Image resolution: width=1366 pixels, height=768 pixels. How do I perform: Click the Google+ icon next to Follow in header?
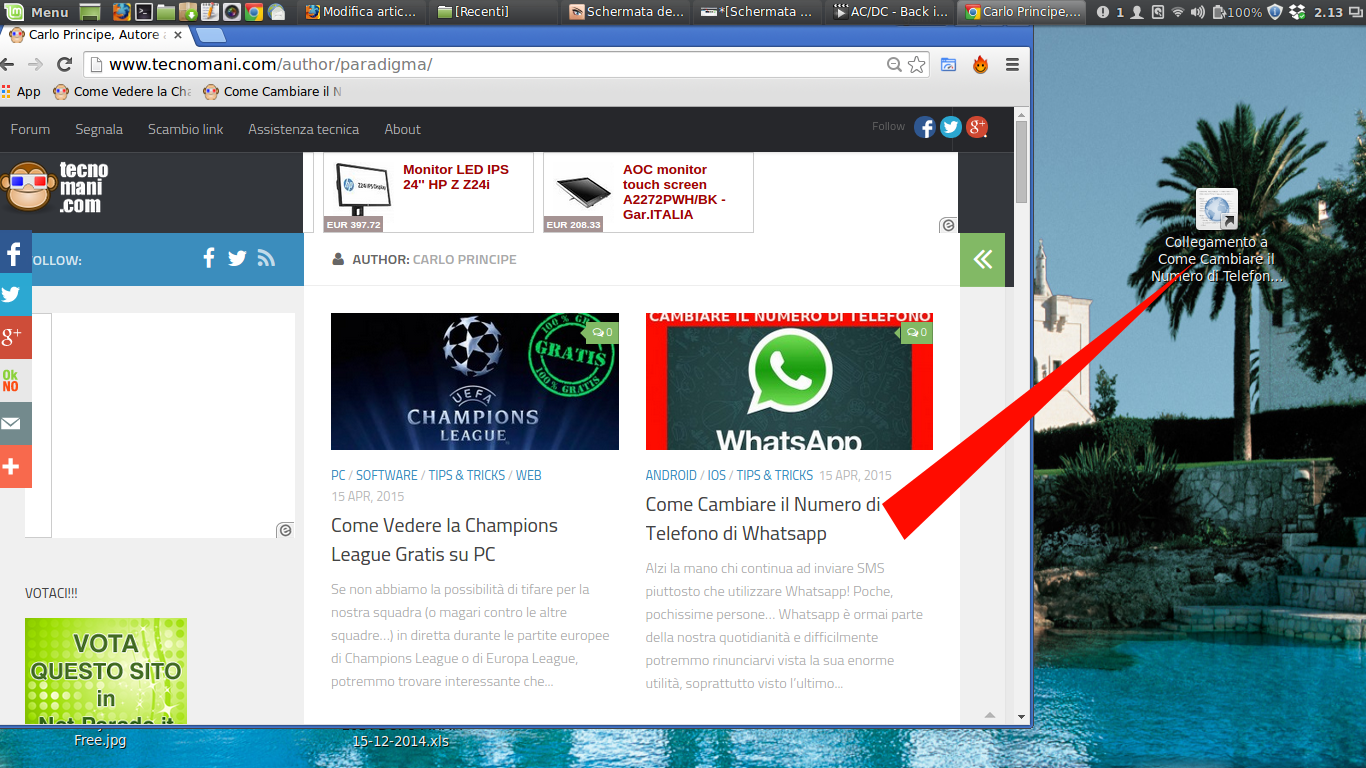(977, 127)
